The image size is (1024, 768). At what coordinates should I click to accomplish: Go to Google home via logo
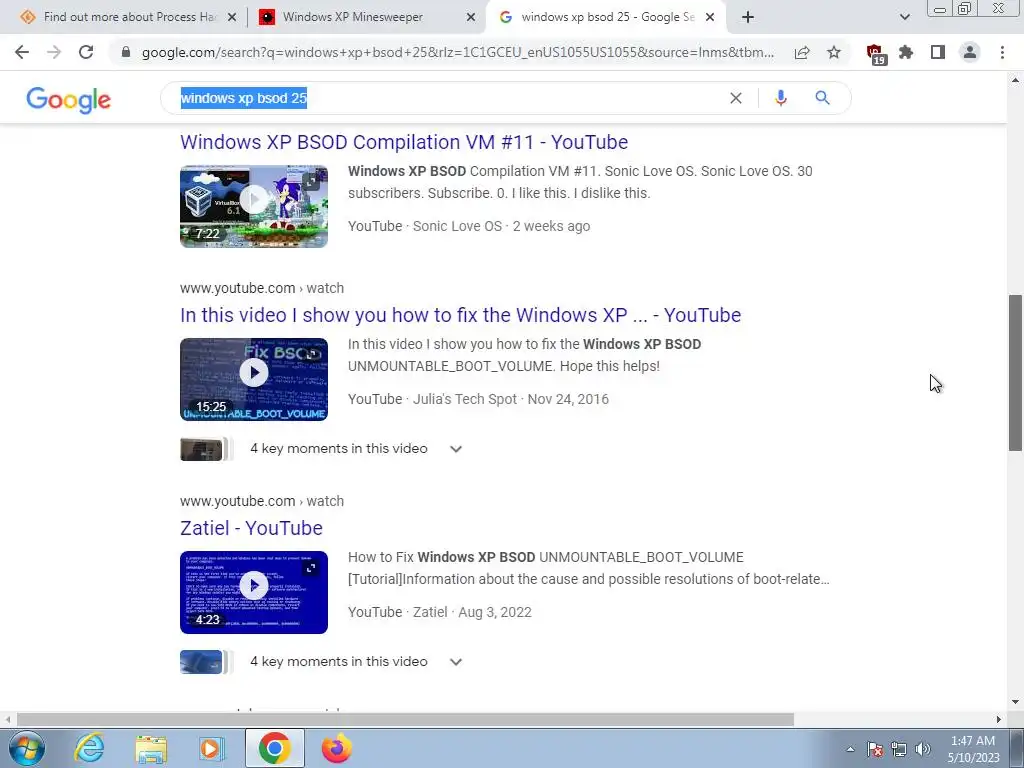click(x=69, y=99)
